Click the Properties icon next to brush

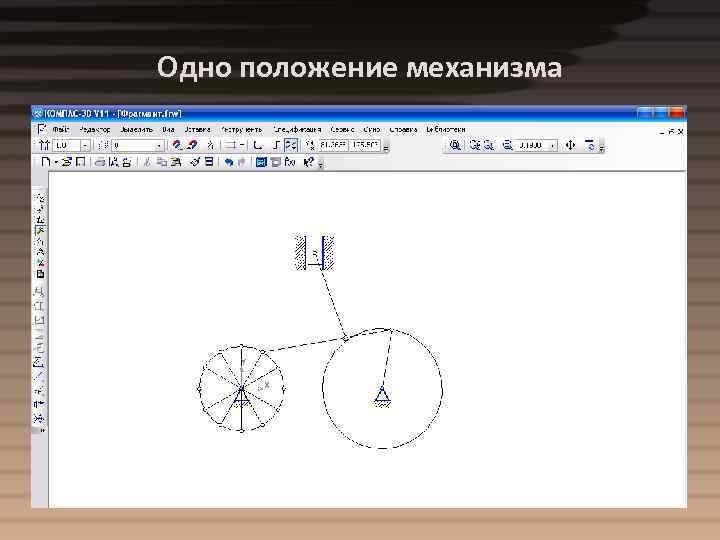pos(209,162)
